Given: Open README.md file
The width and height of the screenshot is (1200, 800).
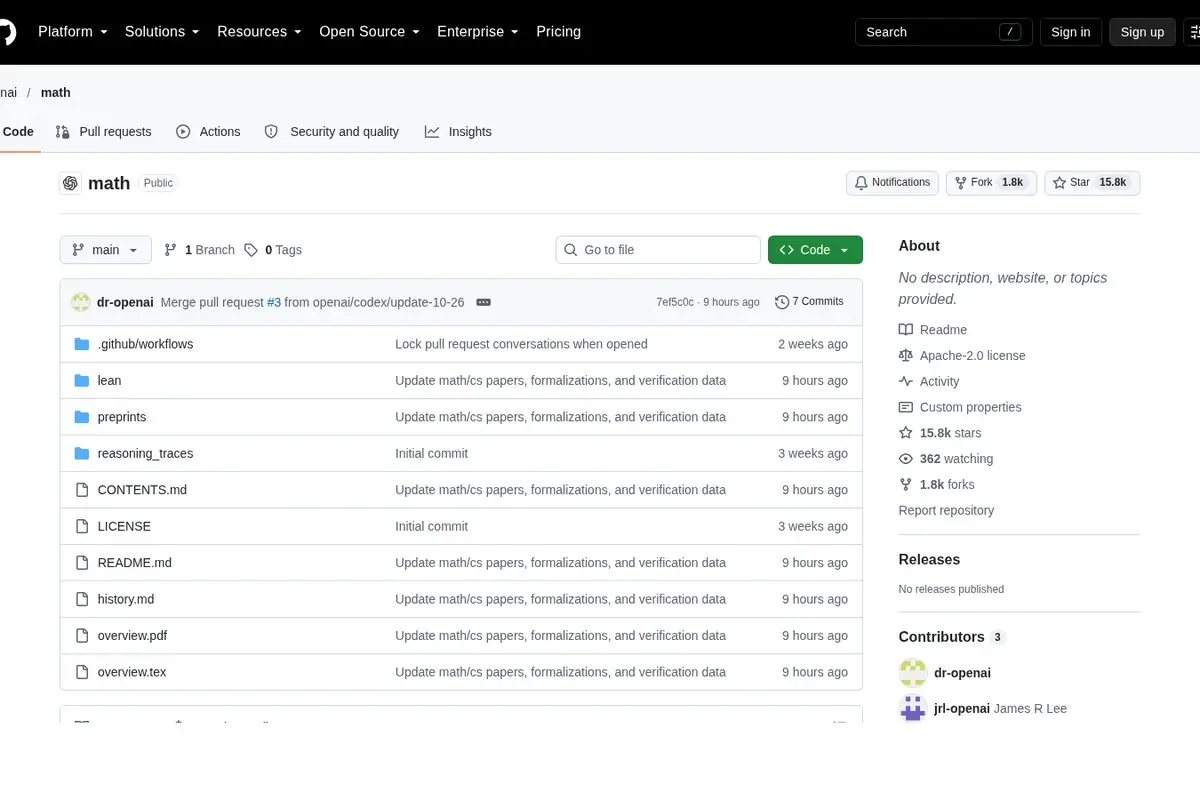Looking at the screenshot, I should pos(134,563).
